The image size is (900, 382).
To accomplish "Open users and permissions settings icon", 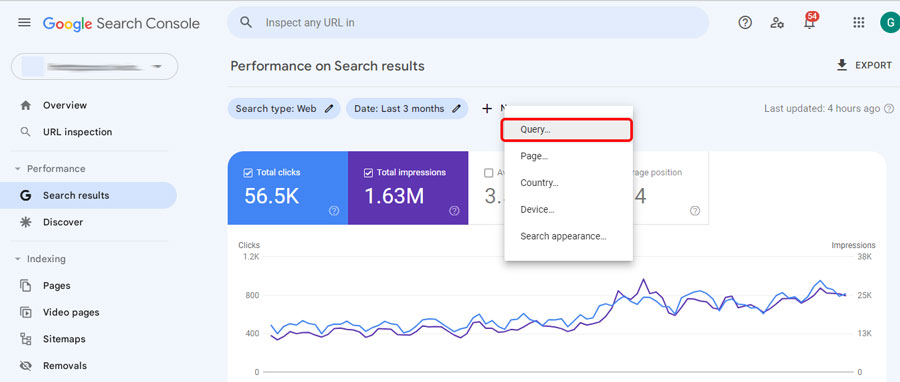I will tap(777, 23).
